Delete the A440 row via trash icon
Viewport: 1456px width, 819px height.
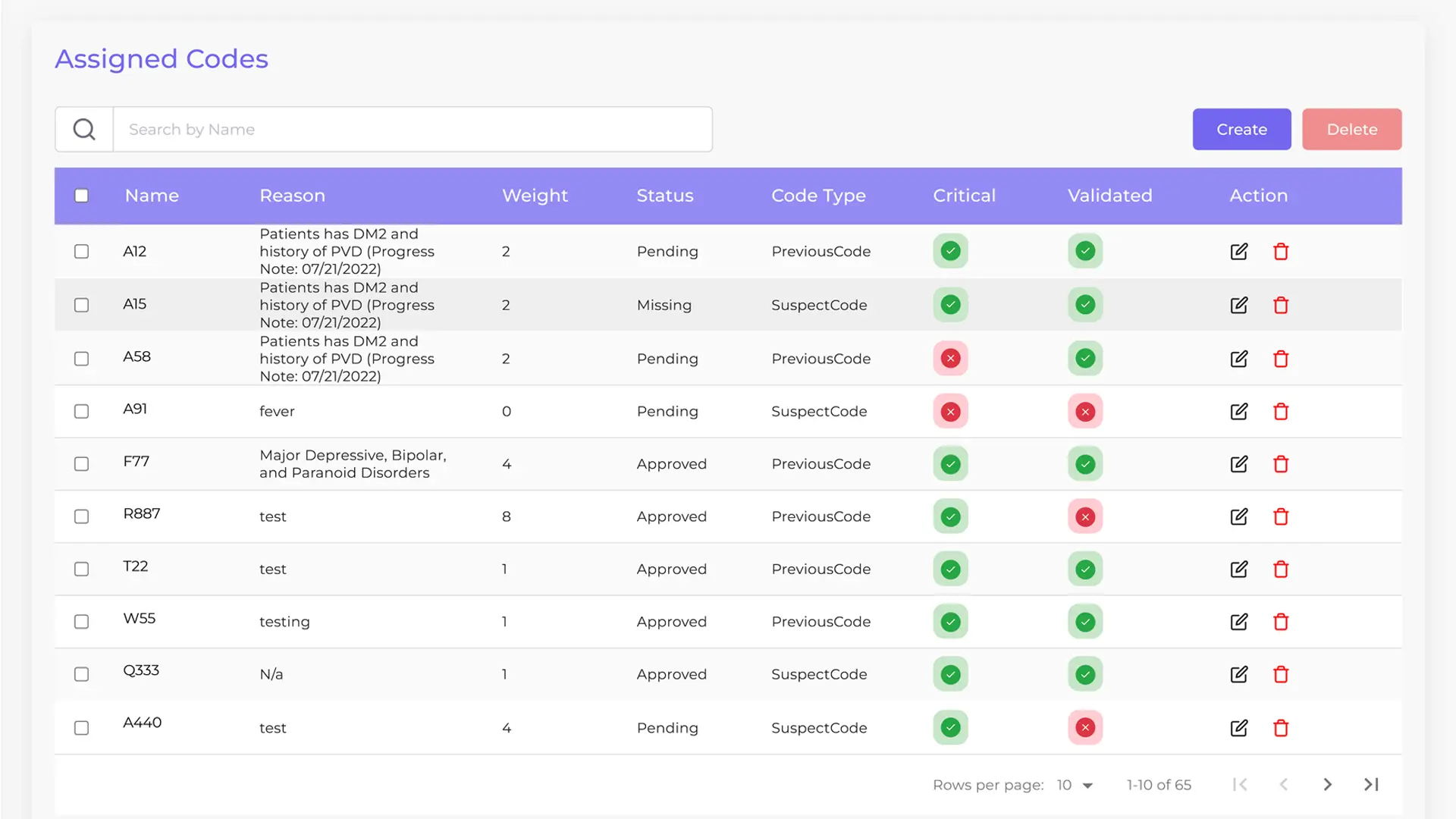(x=1281, y=728)
